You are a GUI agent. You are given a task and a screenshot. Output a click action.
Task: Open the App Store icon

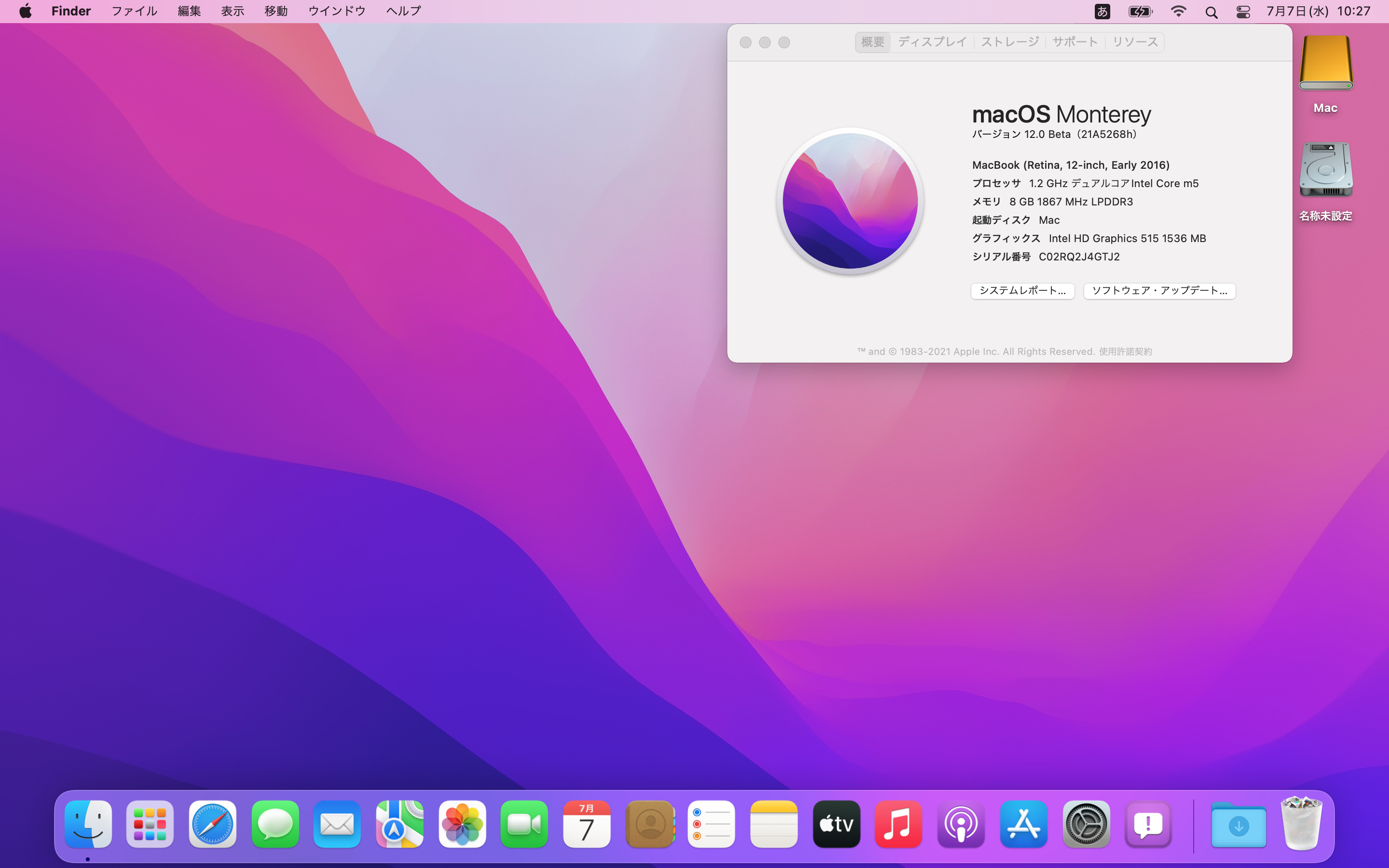click(x=1023, y=825)
